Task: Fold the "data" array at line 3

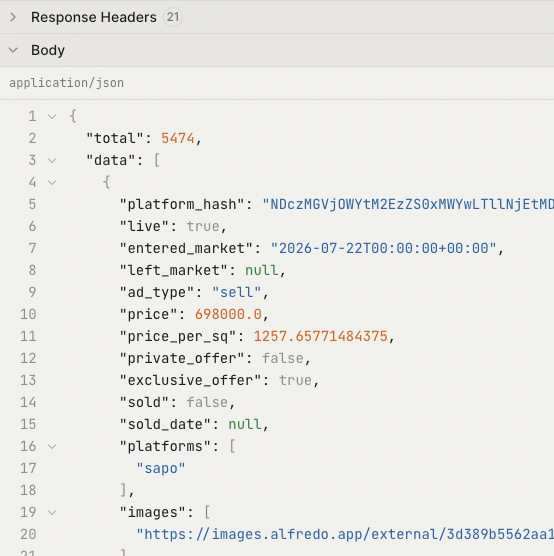Action: point(52,160)
